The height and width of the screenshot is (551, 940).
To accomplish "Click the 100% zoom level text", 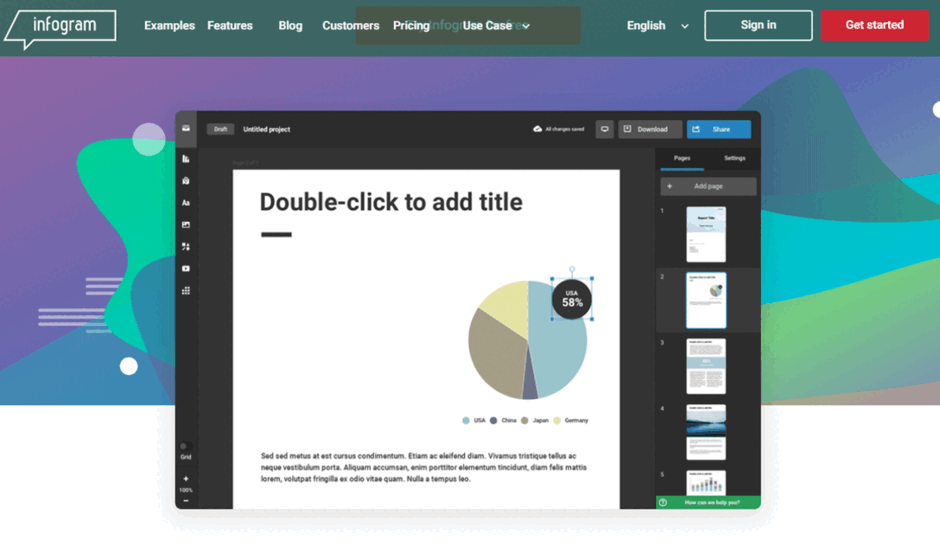I will (x=186, y=490).
